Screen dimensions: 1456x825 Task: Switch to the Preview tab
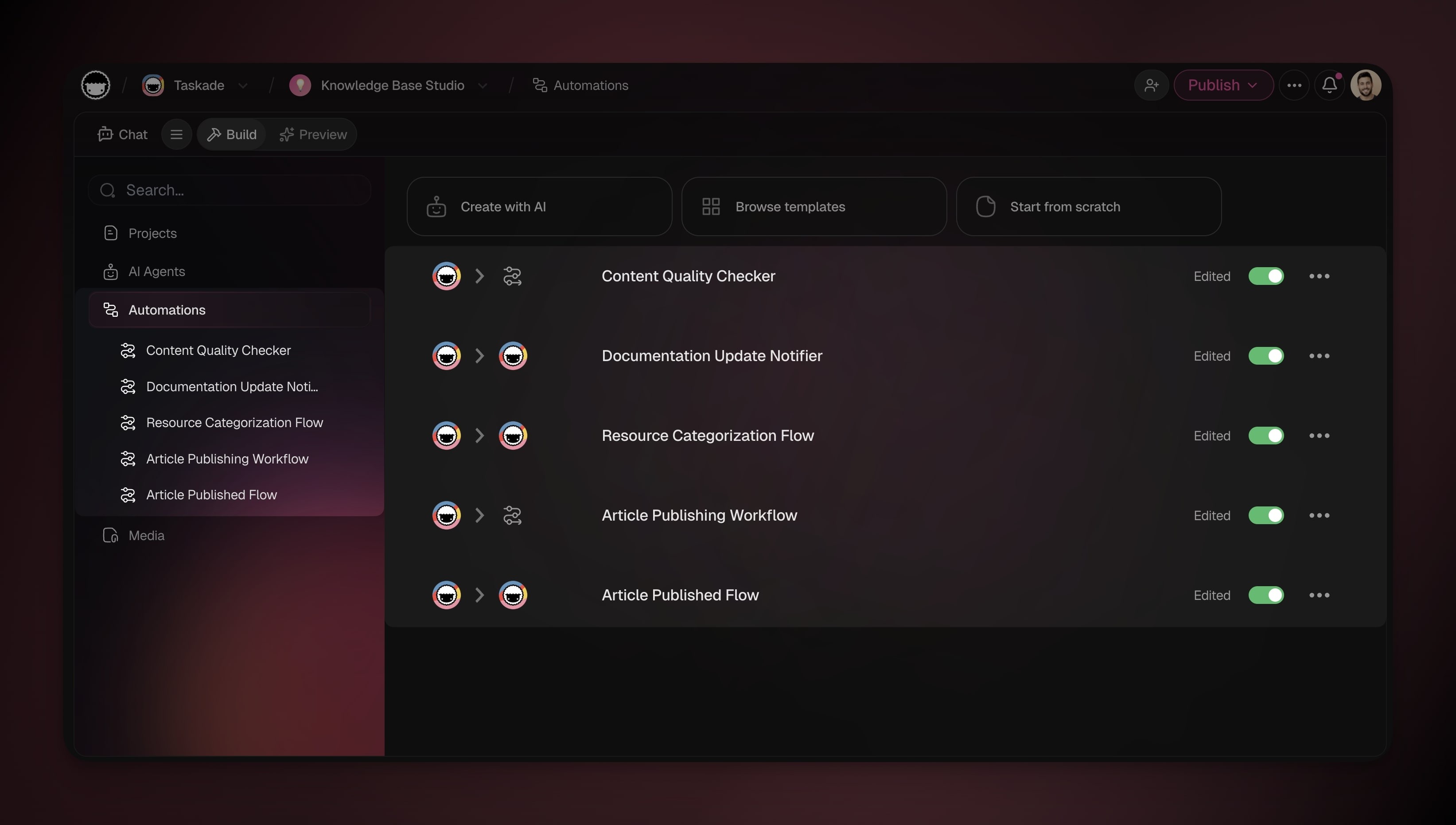click(313, 134)
